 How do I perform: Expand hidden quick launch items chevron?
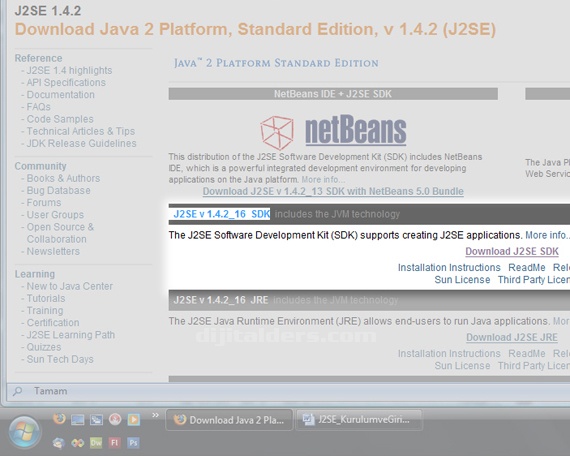pos(155,415)
